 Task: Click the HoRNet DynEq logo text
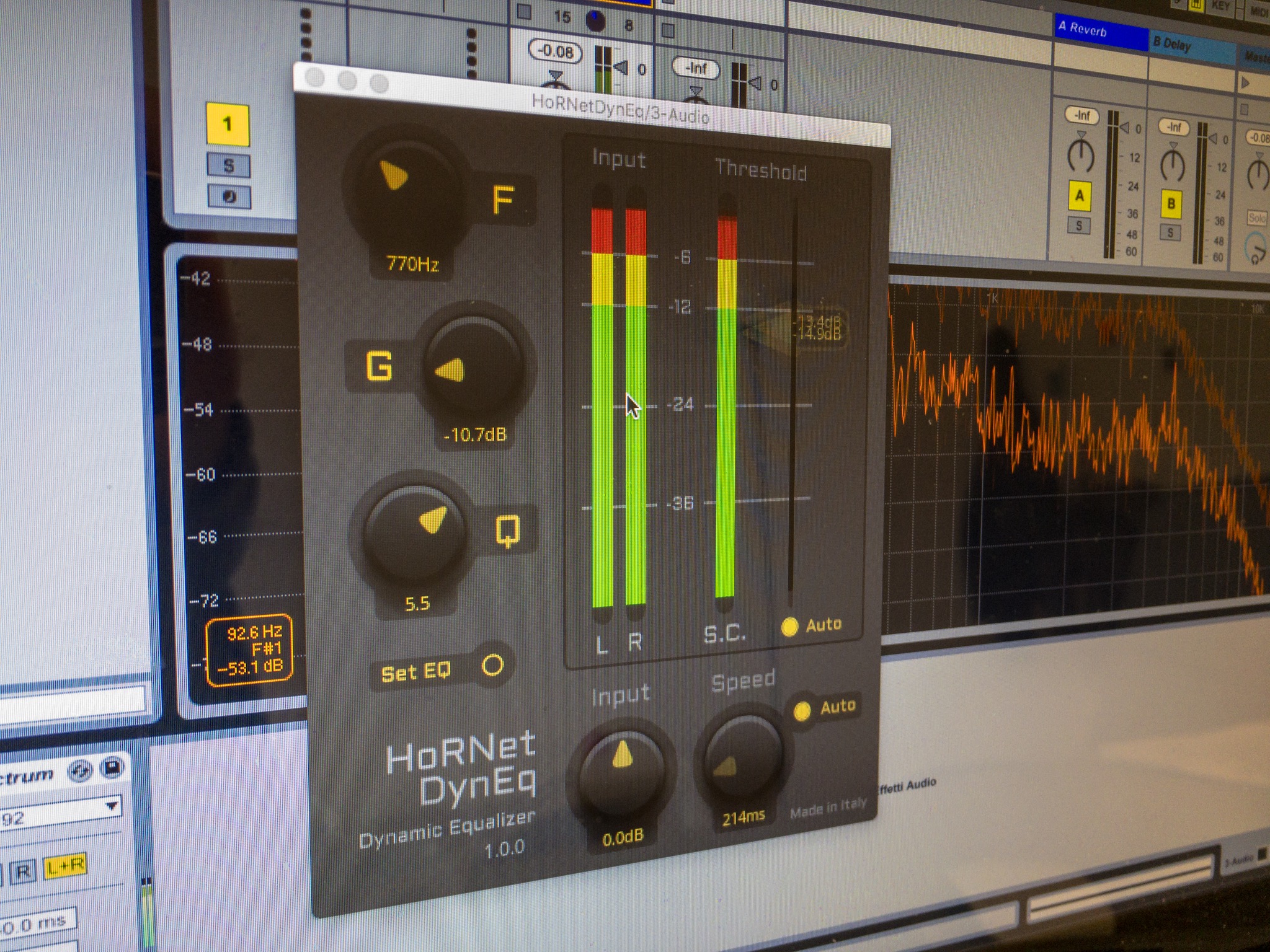pos(461,768)
